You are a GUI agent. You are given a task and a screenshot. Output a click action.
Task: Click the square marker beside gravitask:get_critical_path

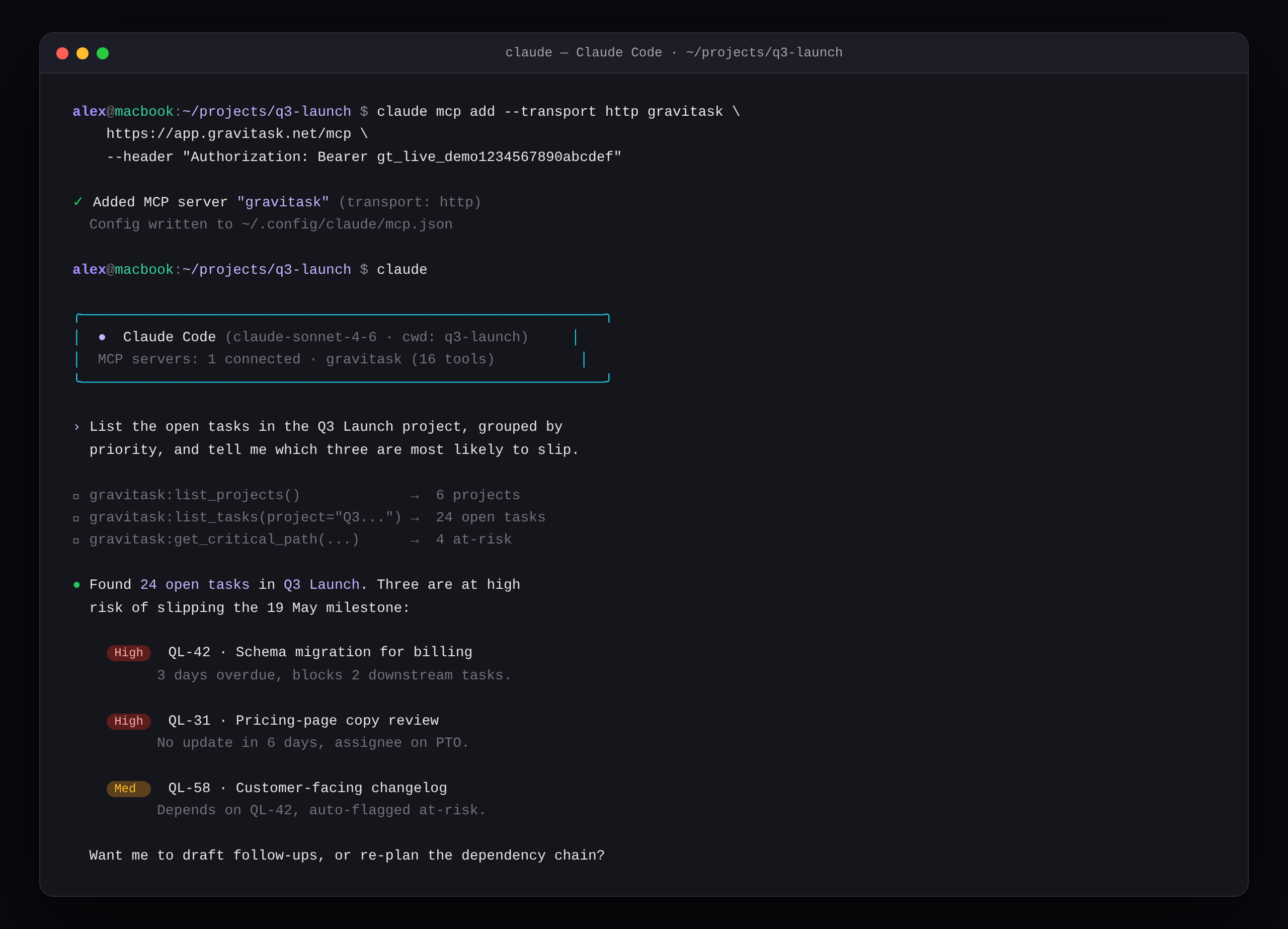coord(76,540)
